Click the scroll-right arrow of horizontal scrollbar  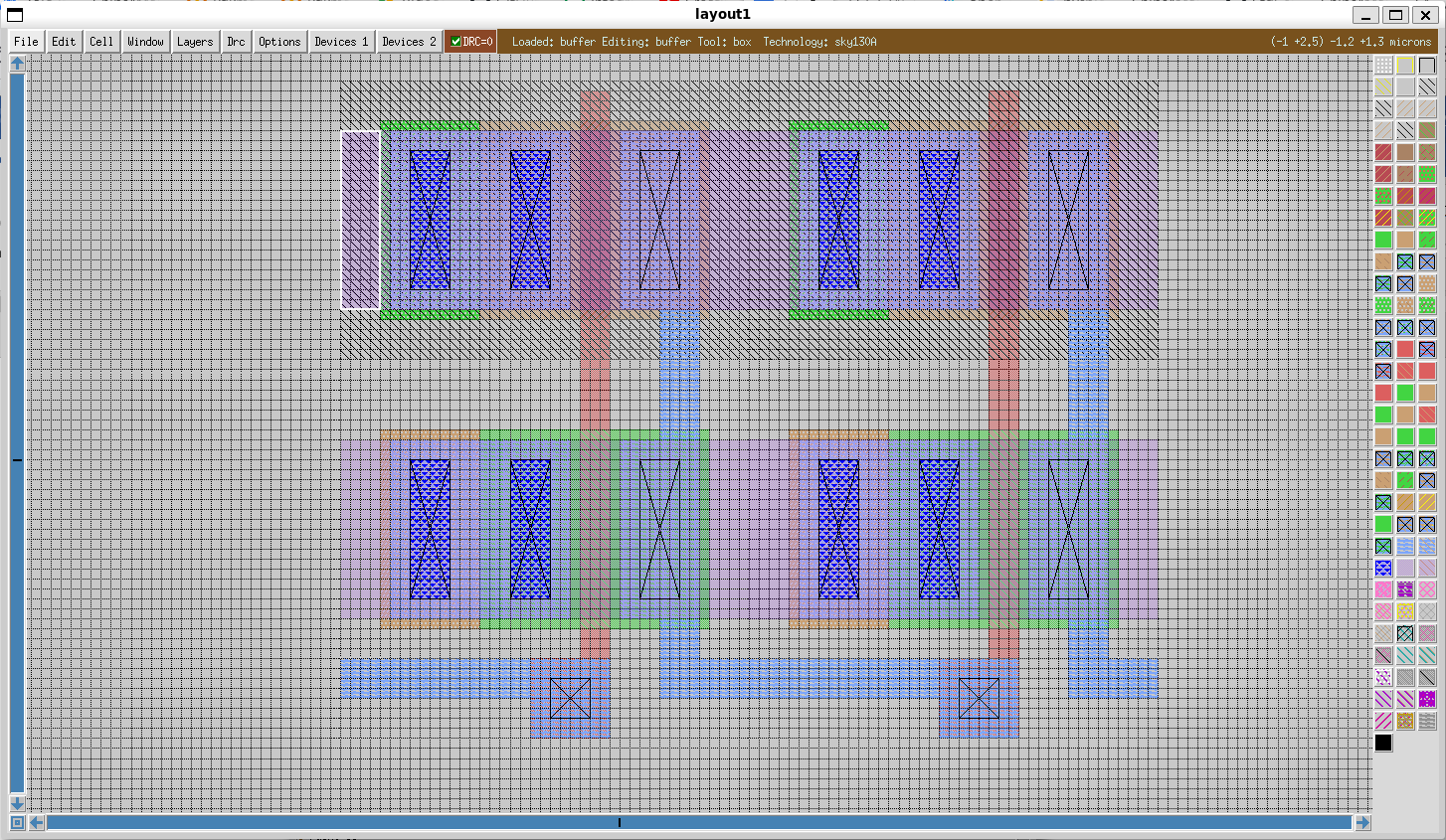(1362, 822)
